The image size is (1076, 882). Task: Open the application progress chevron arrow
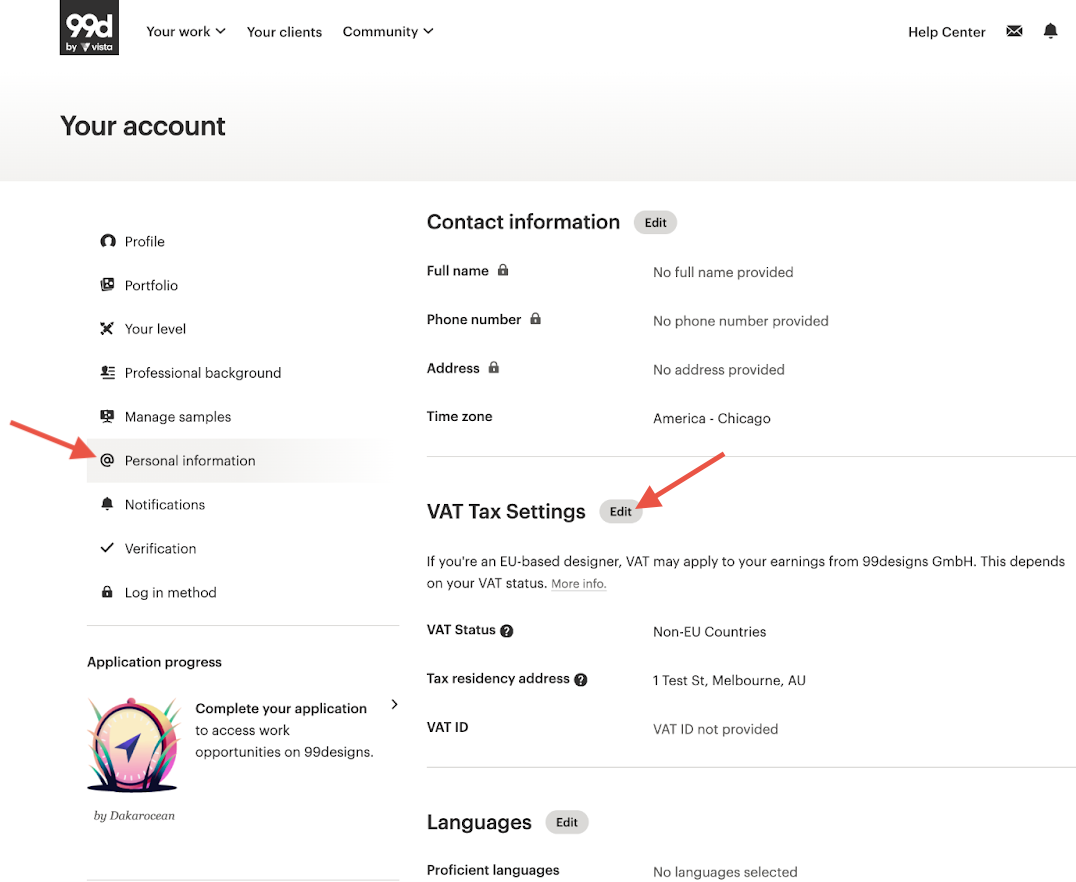pos(394,704)
